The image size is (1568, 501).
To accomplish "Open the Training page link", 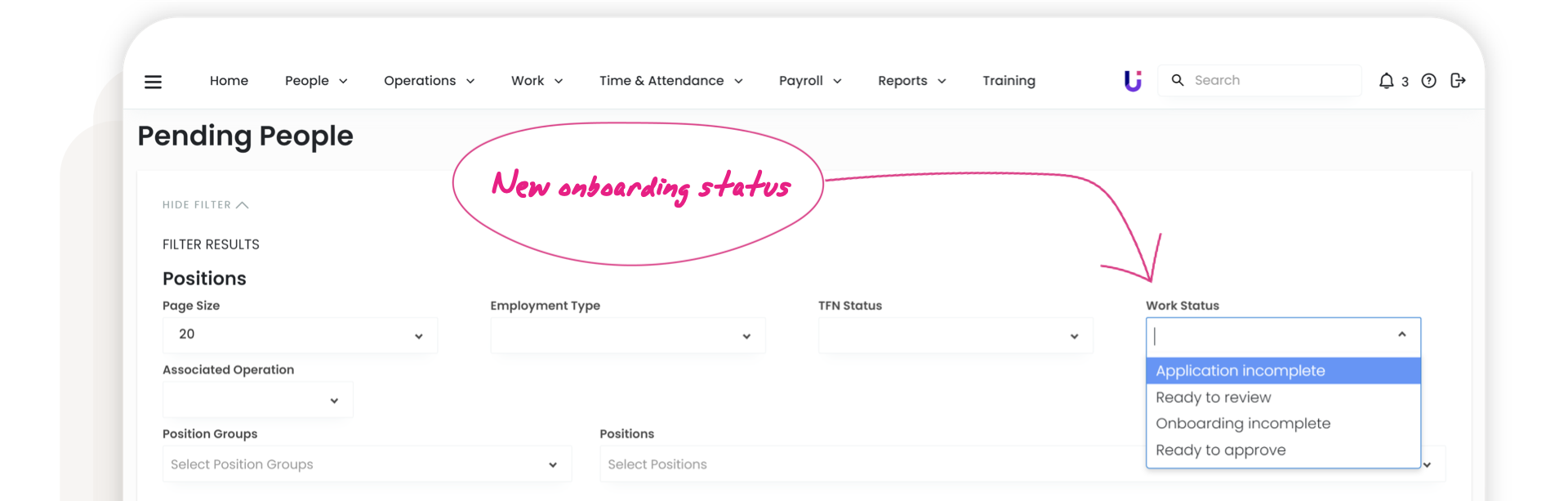I will [x=1009, y=81].
